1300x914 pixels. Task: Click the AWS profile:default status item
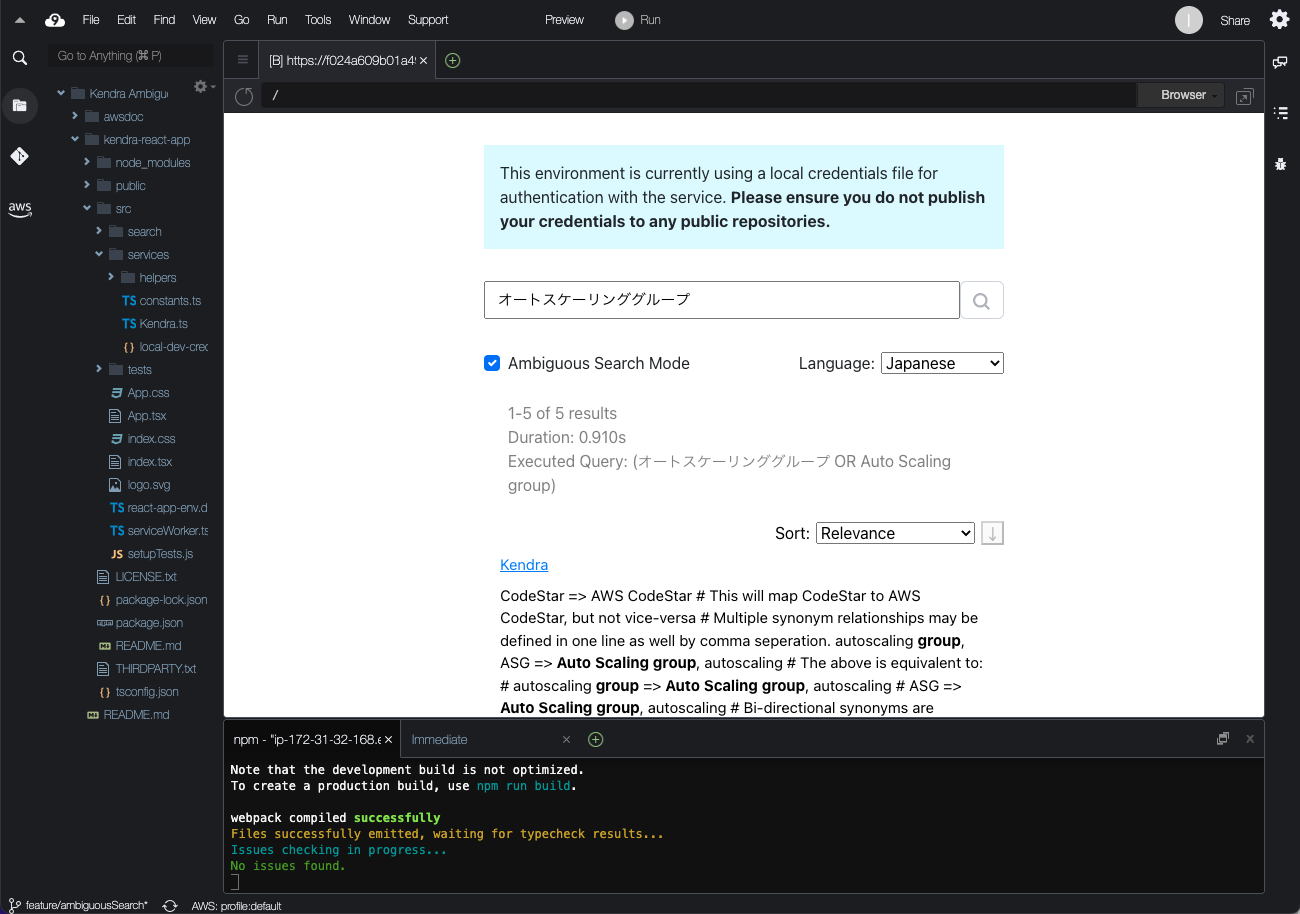coord(236,906)
